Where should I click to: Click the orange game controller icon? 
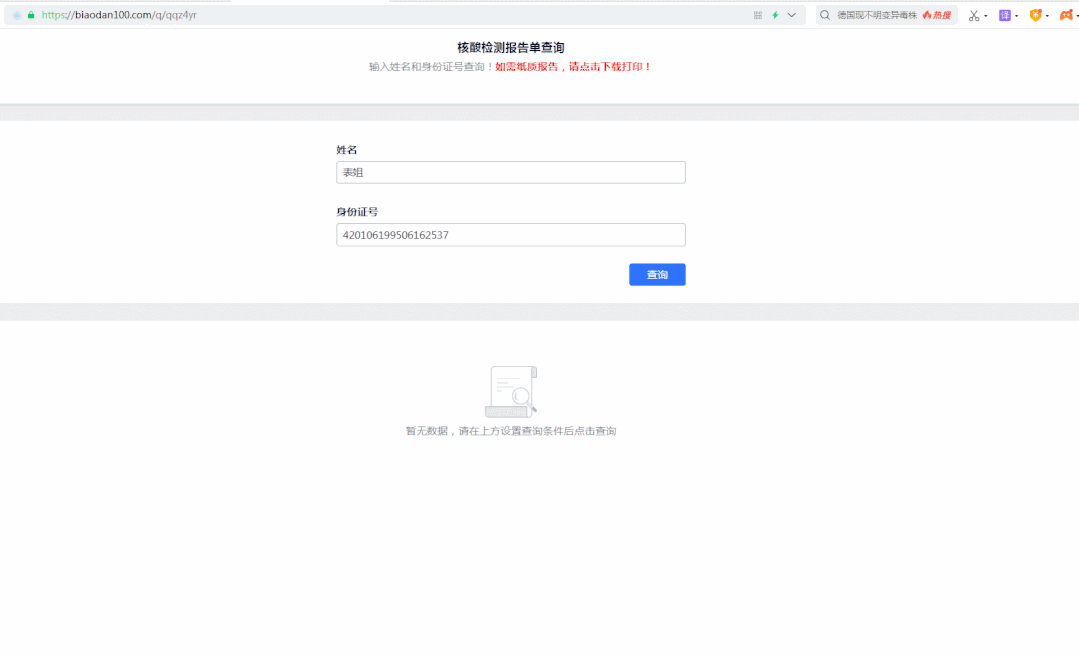(x=1066, y=15)
